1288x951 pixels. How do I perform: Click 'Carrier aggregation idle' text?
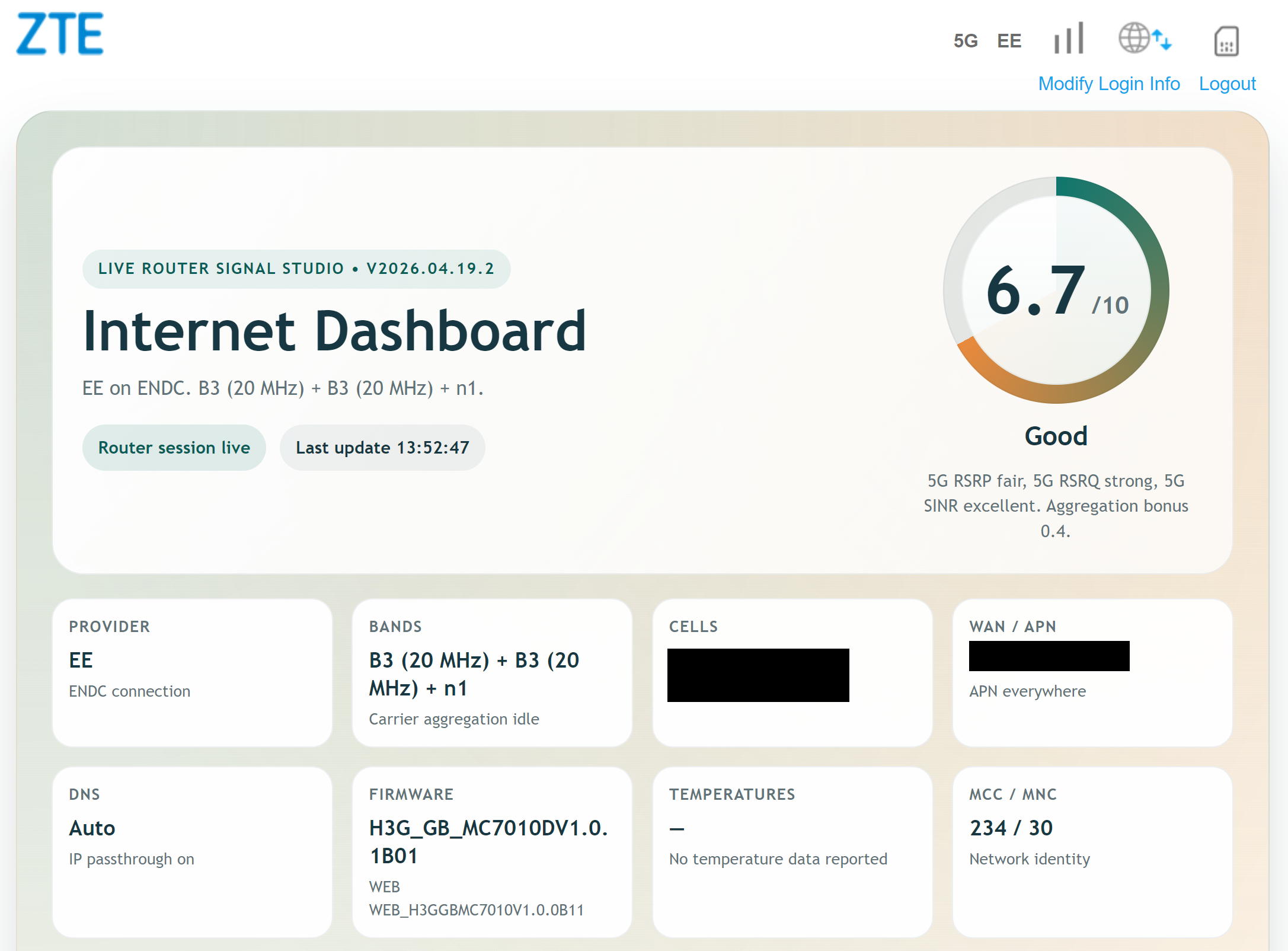click(454, 719)
